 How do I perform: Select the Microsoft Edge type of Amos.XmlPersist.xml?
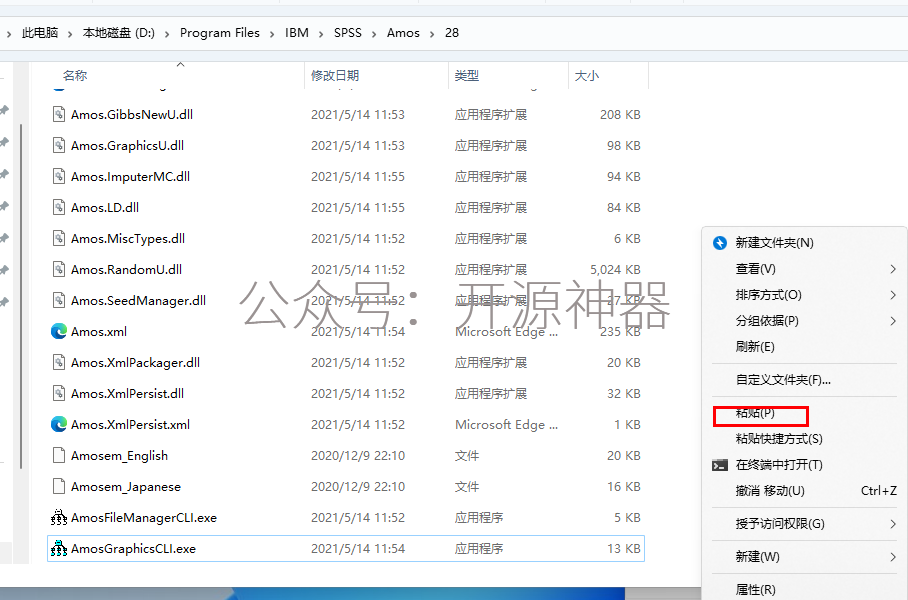[x=507, y=425]
